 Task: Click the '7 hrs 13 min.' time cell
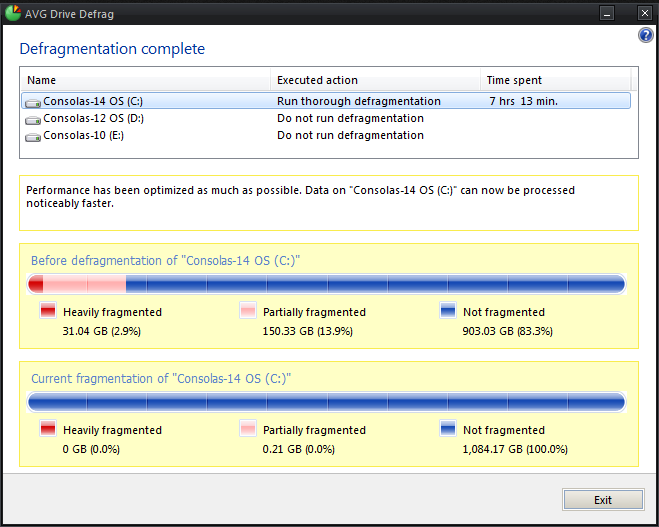point(523,101)
